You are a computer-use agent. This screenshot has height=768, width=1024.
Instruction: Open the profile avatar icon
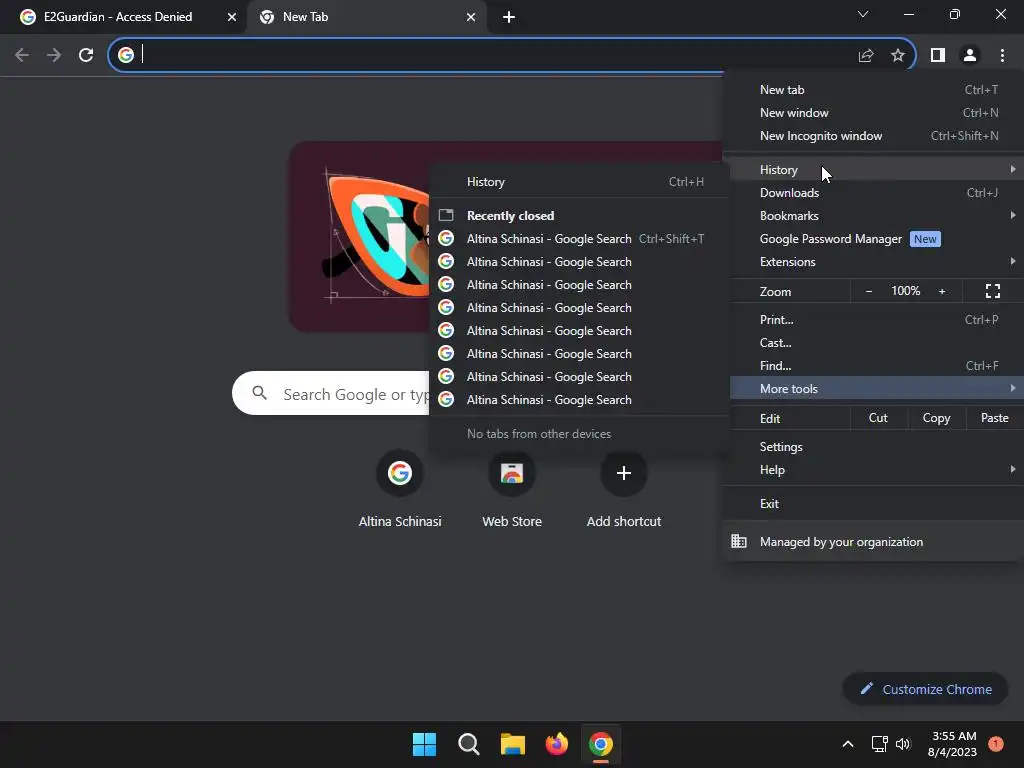coord(970,56)
